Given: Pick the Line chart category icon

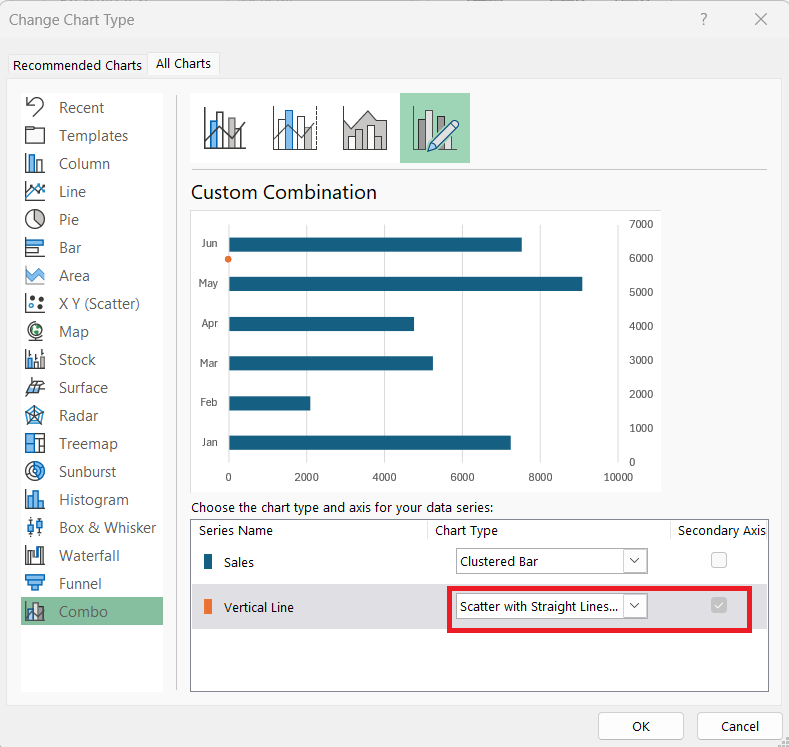Looking at the screenshot, I should pos(35,192).
